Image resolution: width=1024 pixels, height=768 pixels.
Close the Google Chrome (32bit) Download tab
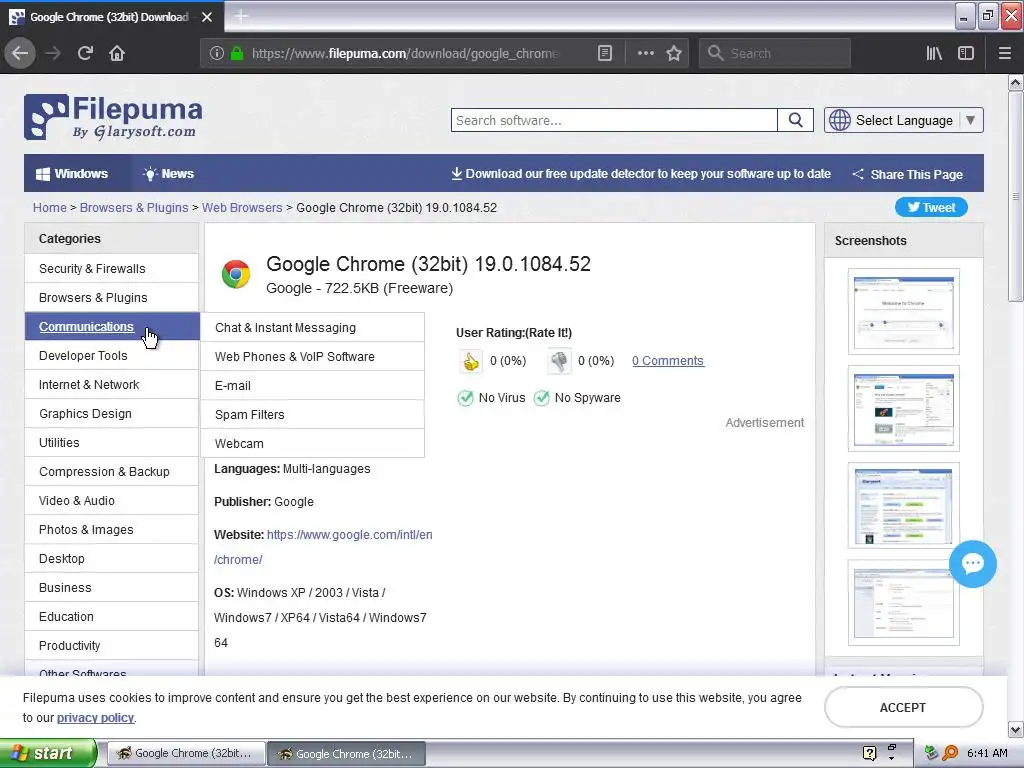point(207,17)
